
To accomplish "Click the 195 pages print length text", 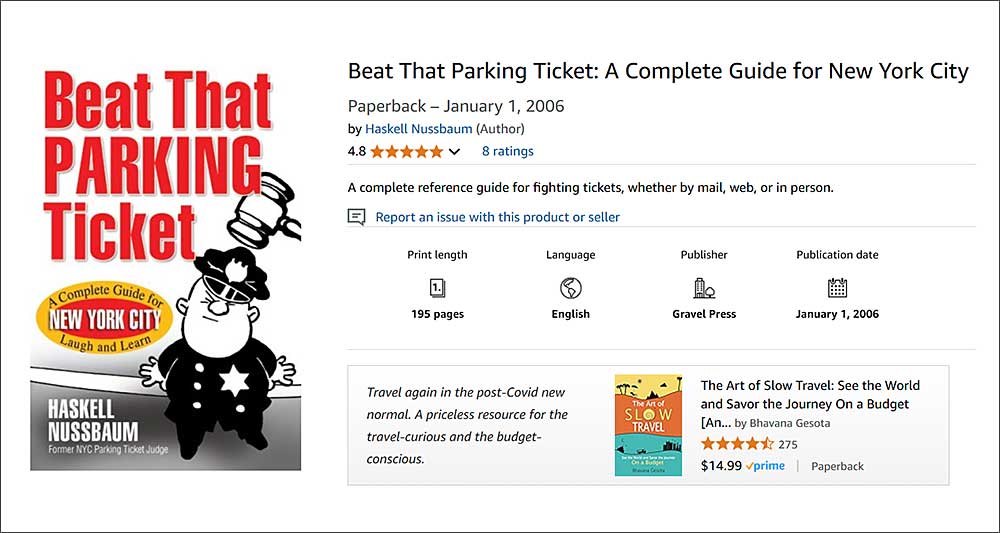I will 437,314.
